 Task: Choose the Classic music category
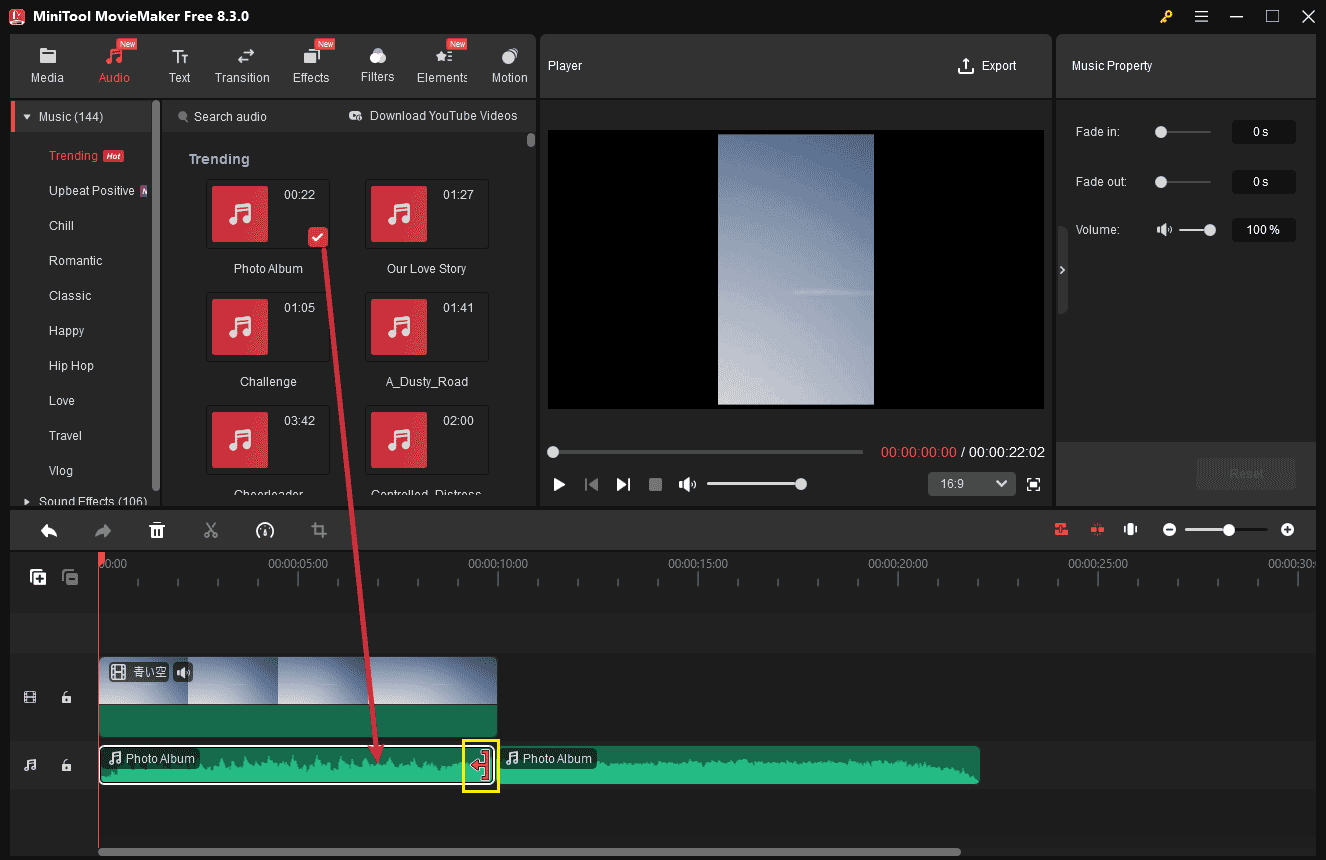70,296
